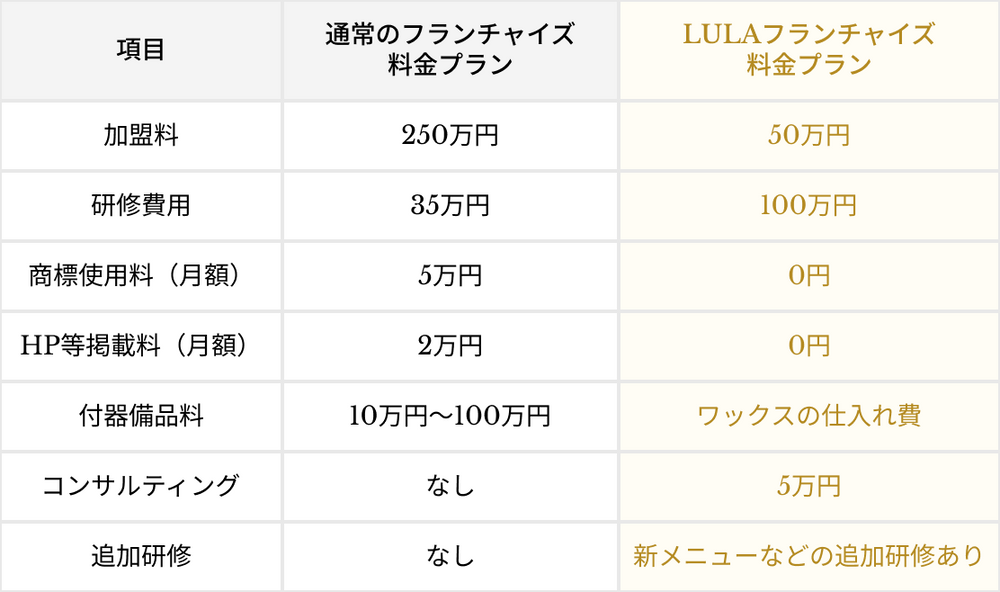Click the 50万円 LULA price cell
The width and height of the screenshot is (1000, 592).
point(809,136)
